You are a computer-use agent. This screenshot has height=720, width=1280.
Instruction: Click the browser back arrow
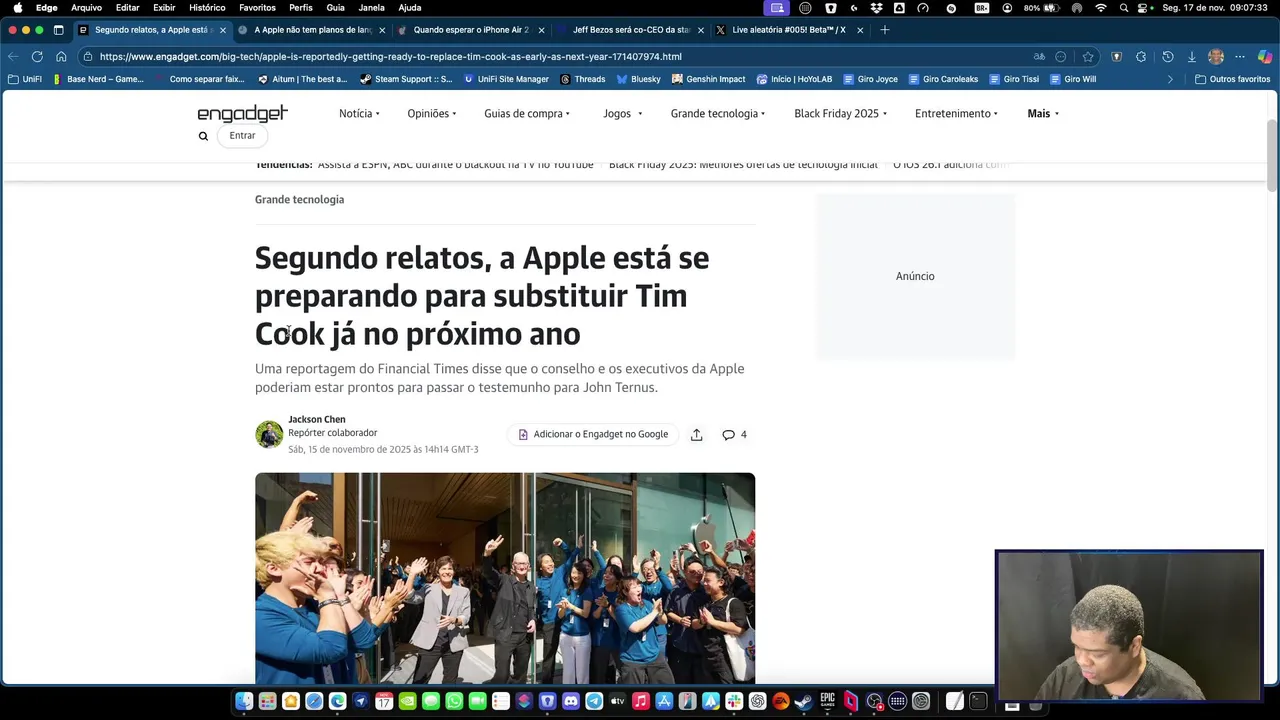[13, 57]
